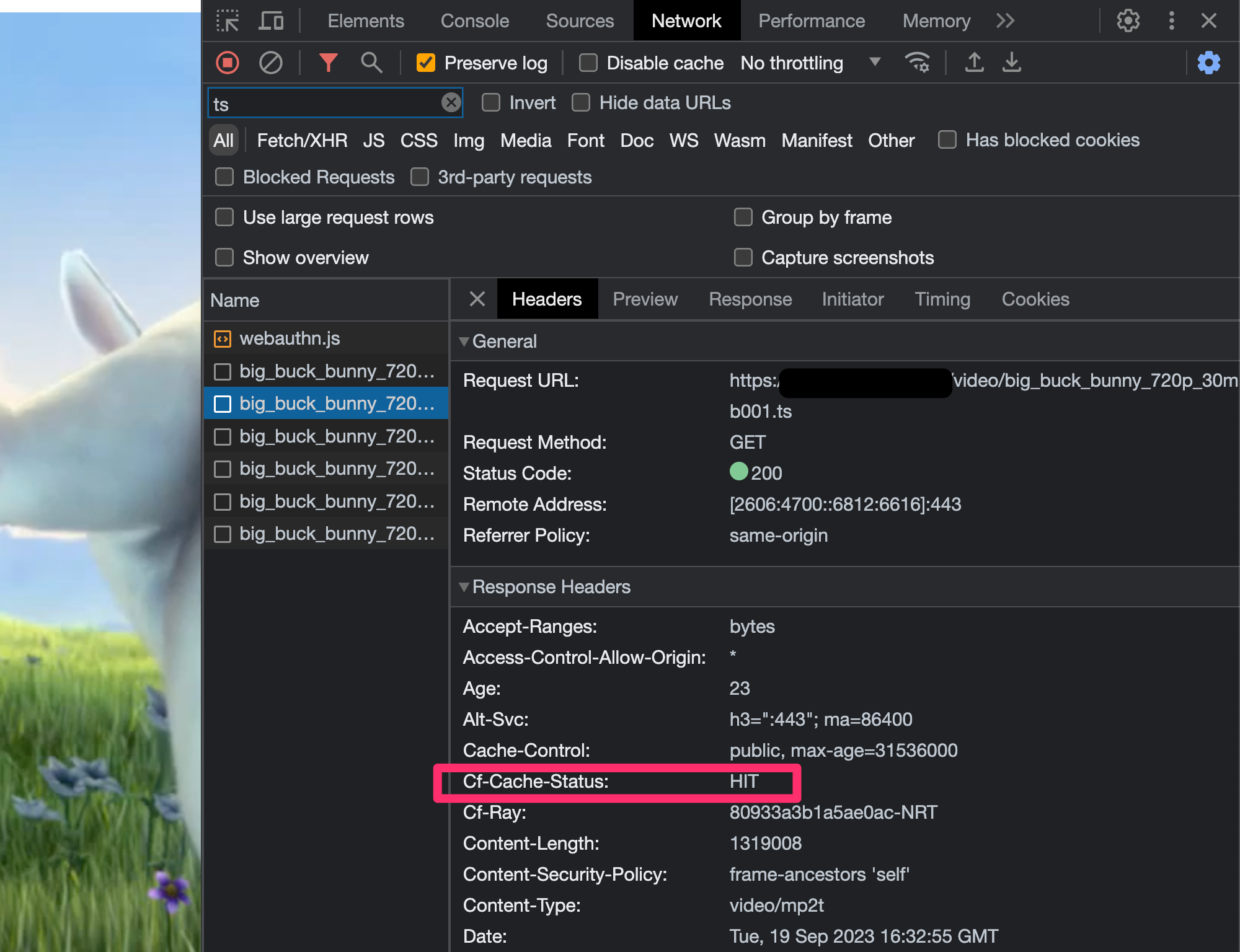Click the Export HAR download icon
Screen dimensions: 1240x952
pyautogui.click(x=1011, y=63)
